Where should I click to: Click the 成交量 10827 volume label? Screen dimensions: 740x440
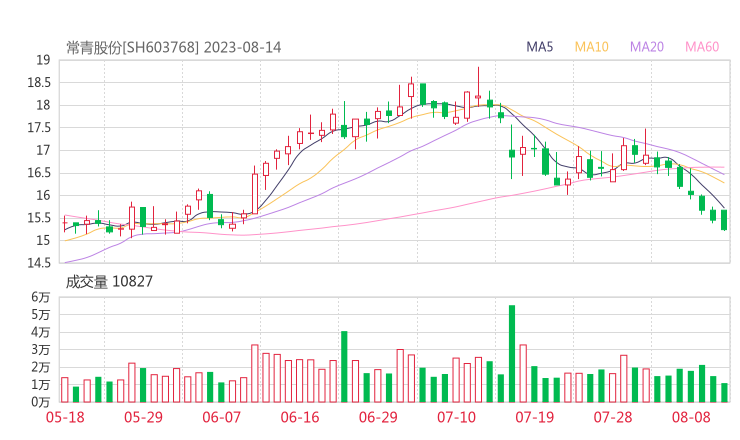[109, 281]
